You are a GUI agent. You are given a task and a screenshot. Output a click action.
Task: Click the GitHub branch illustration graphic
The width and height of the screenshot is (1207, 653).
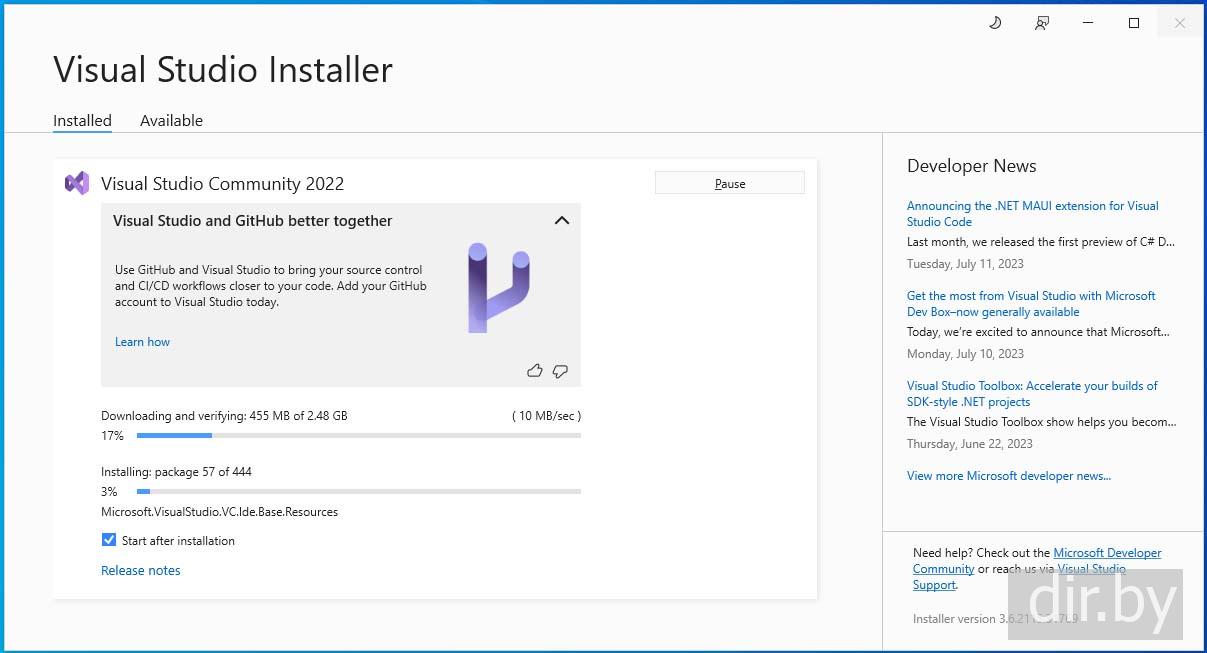[x=498, y=288]
